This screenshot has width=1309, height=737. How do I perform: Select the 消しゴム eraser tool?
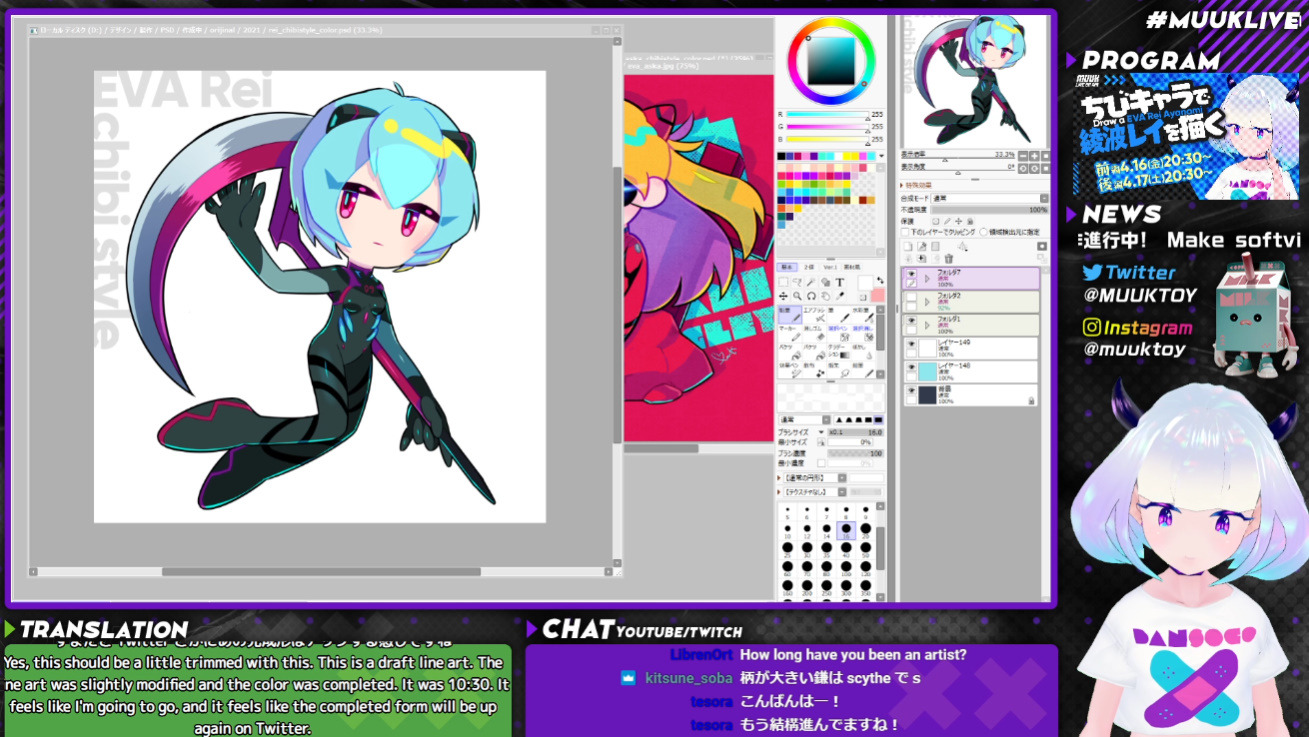(x=814, y=333)
